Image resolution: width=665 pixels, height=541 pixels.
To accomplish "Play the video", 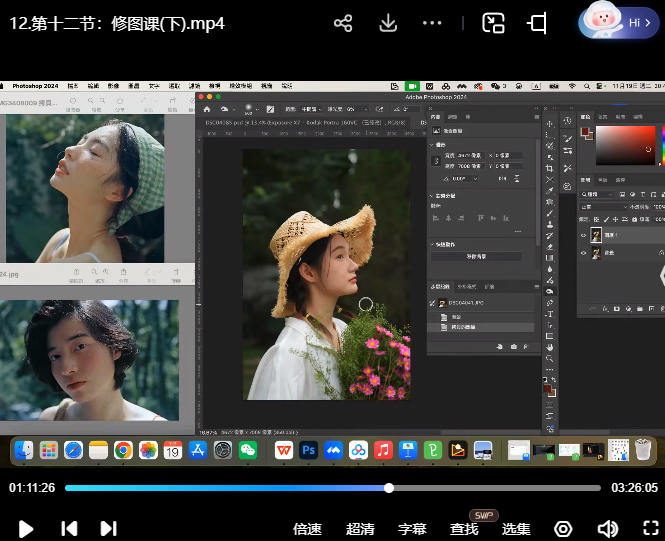I will pyautogui.click(x=27, y=528).
